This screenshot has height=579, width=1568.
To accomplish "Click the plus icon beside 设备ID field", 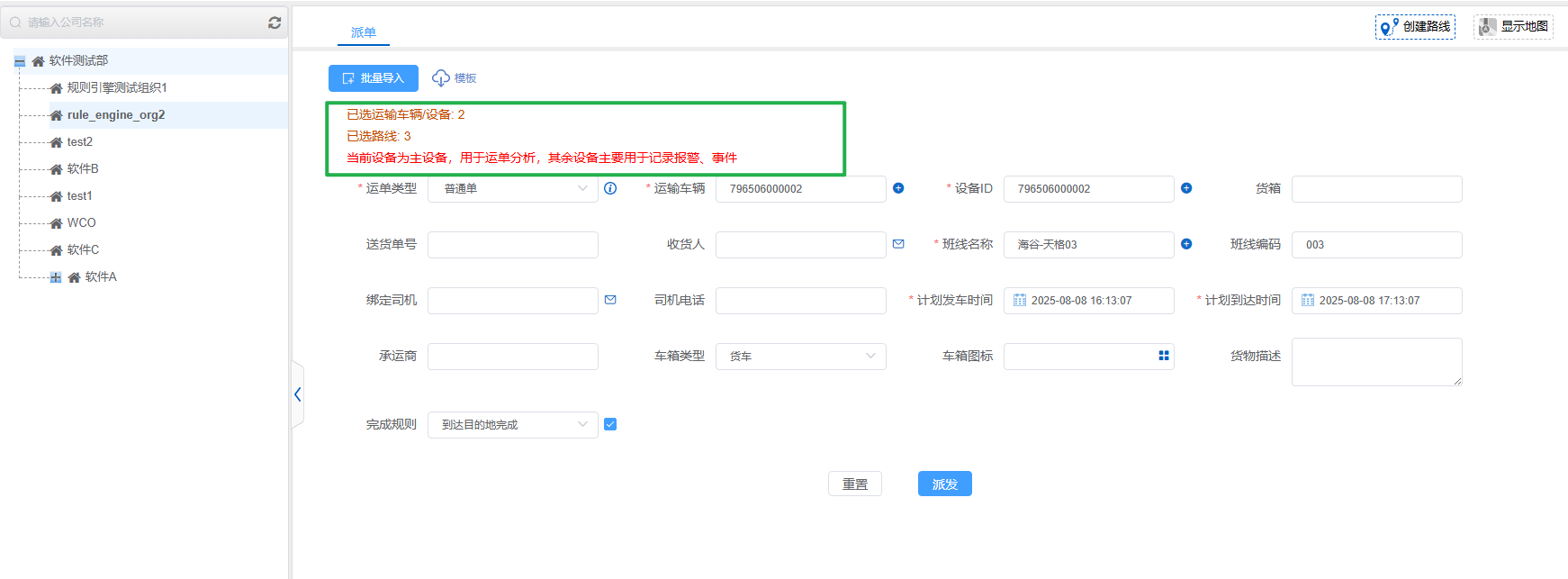I will 1186,188.
